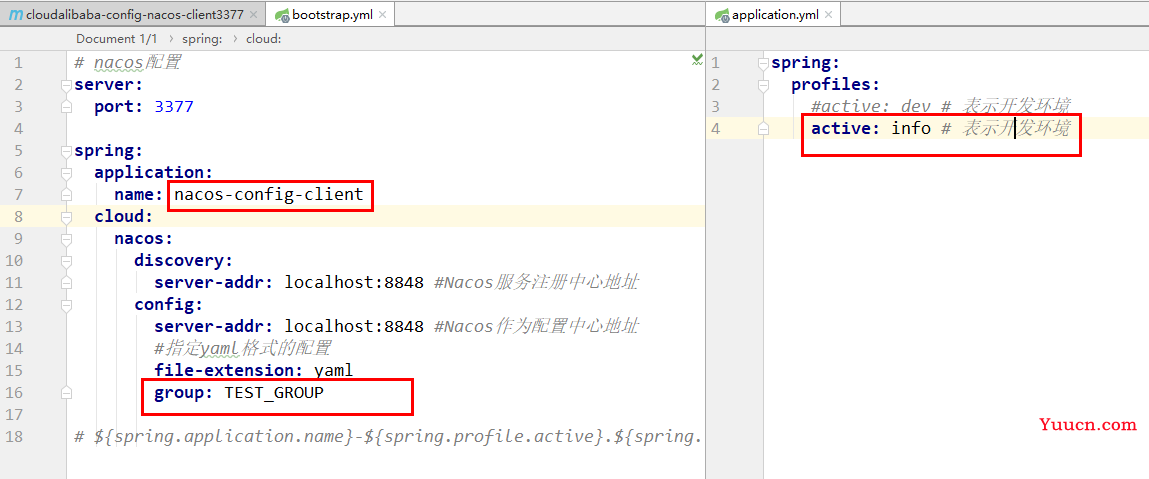Click the value 'nacos-config-client'
Viewport: 1149px width, 479px height.
click(269, 195)
